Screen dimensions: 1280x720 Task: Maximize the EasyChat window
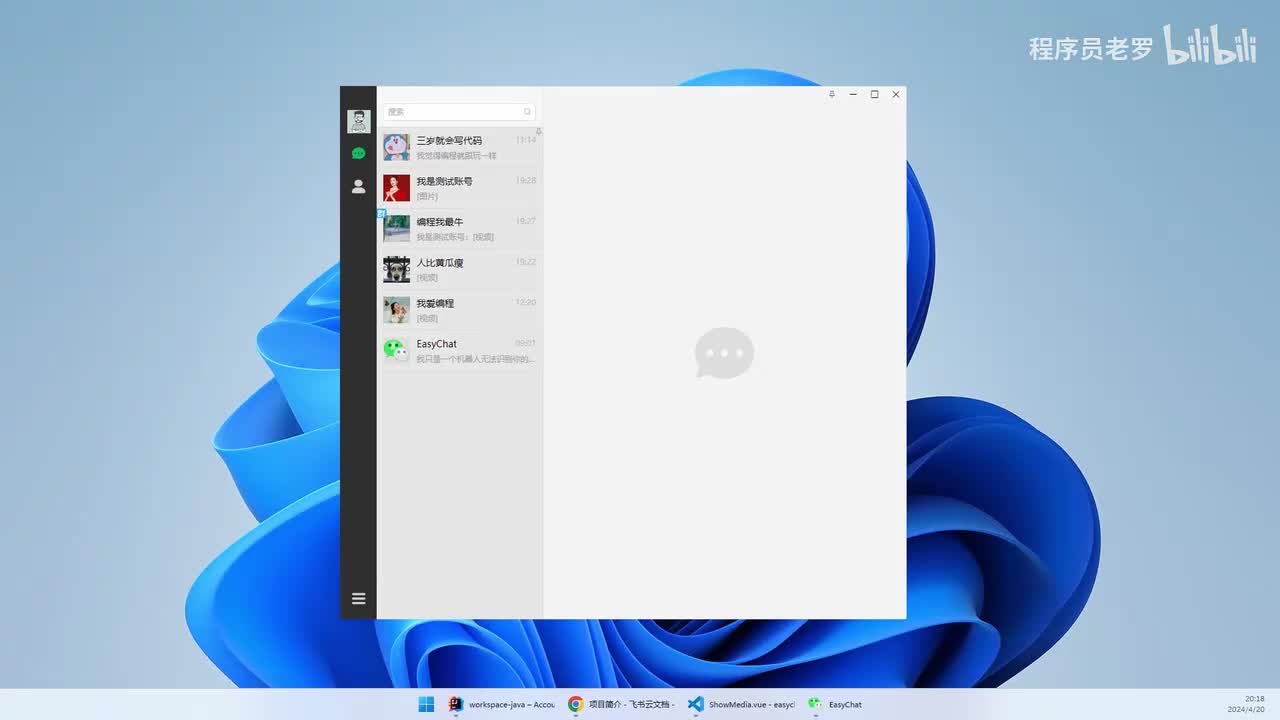point(874,94)
